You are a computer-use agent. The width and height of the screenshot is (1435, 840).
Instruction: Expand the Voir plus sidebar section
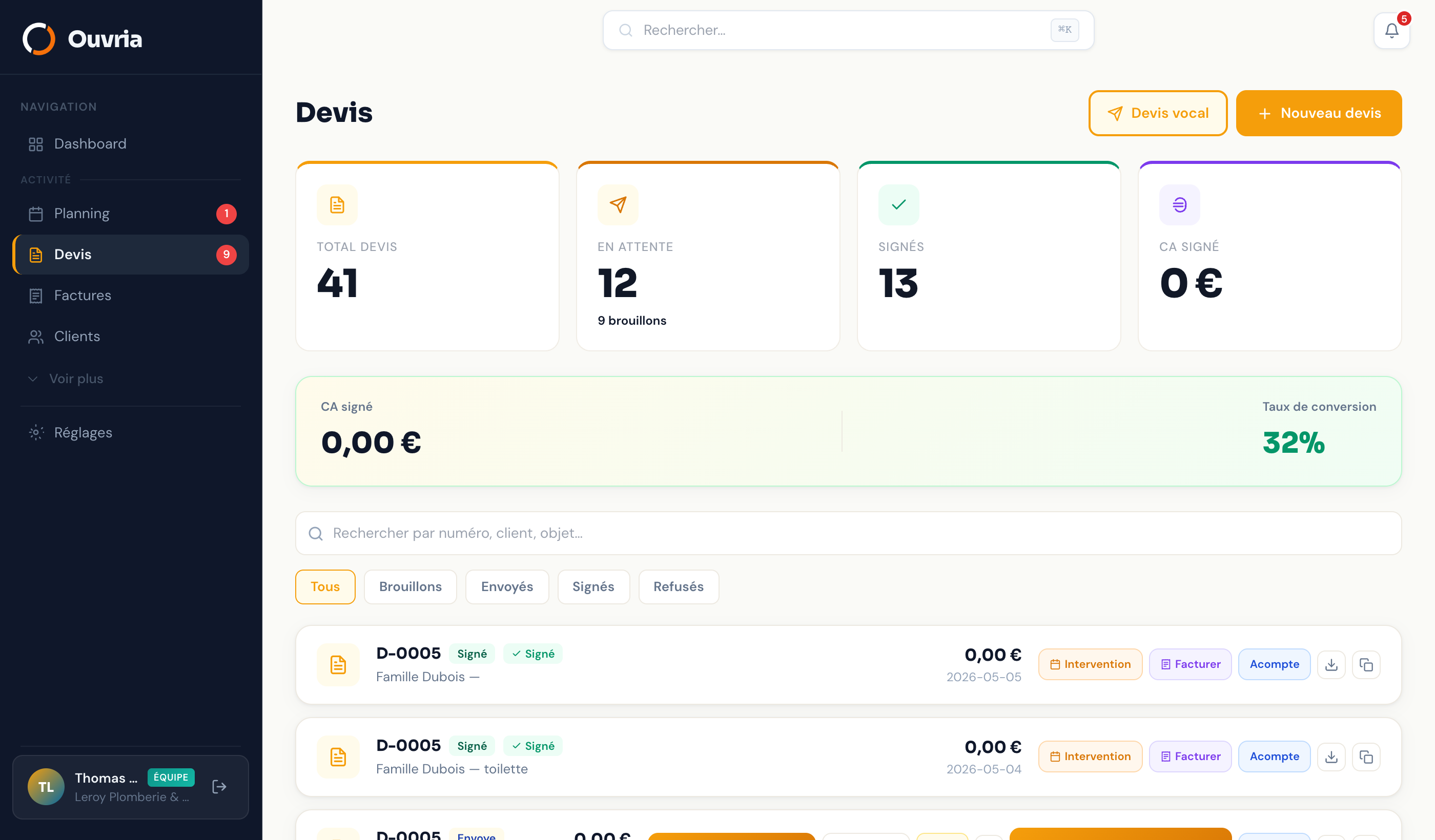tap(66, 379)
